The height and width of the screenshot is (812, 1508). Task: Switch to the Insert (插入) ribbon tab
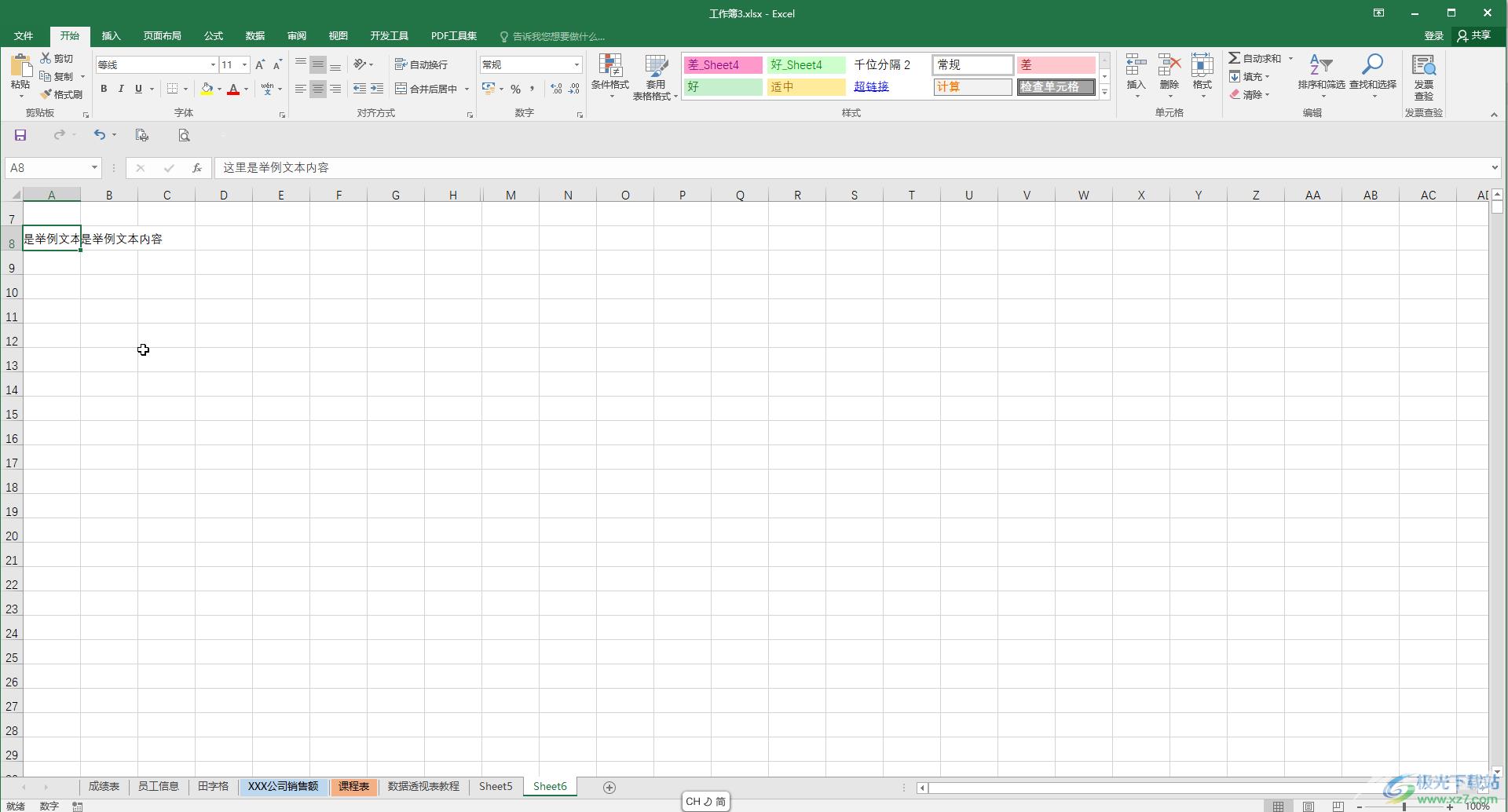pos(112,36)
